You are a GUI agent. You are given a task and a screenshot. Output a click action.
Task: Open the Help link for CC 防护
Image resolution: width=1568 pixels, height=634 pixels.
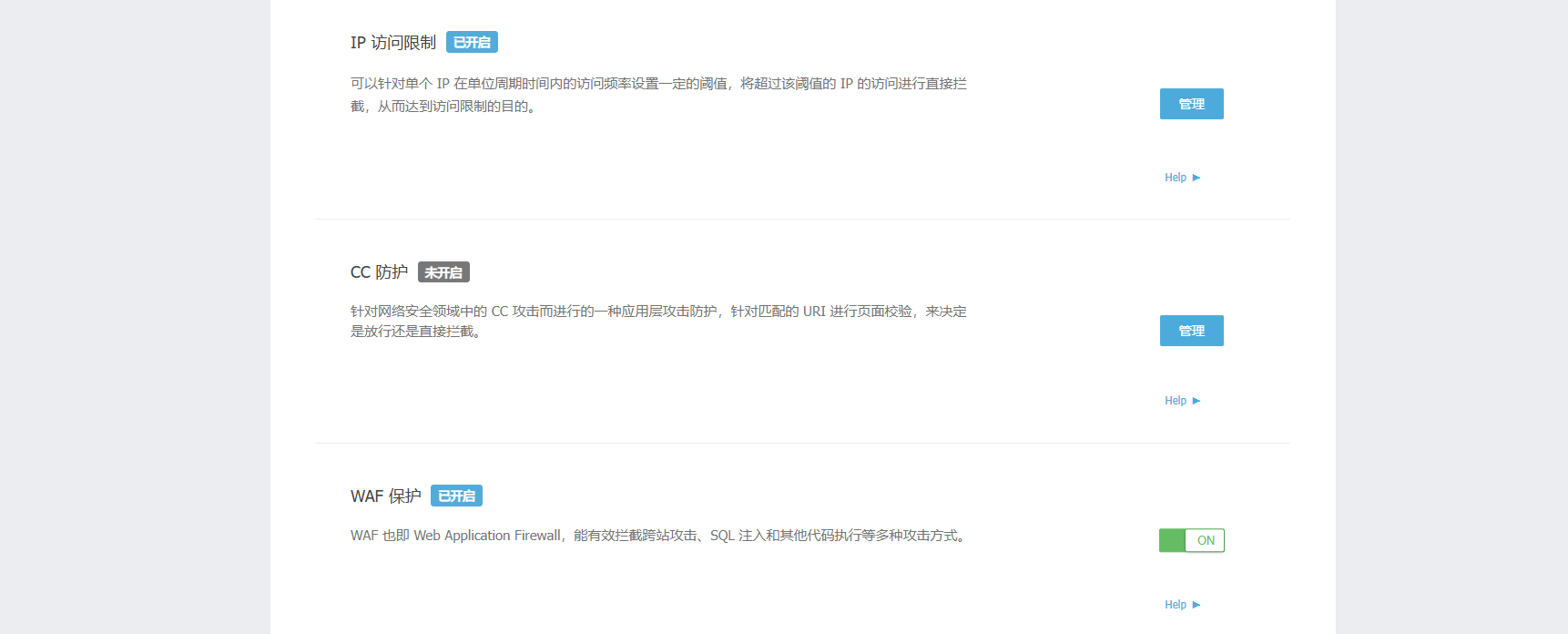[1176, 401]
